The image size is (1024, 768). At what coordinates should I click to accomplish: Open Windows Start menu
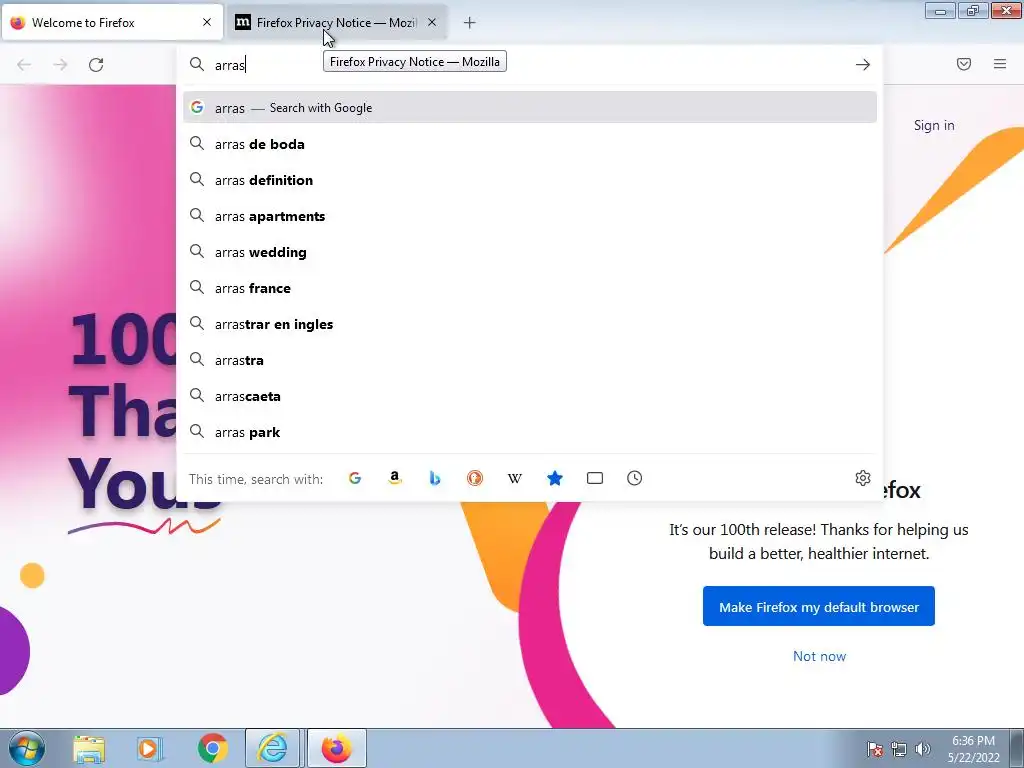[x=27, y=748]
